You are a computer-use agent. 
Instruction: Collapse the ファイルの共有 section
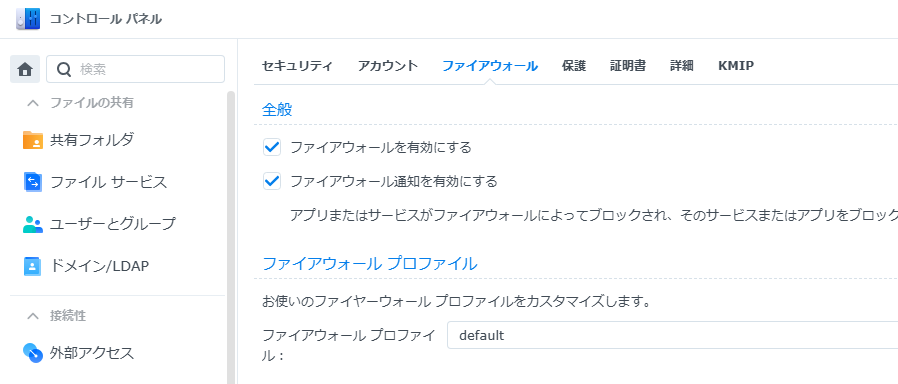coord(33,103)
